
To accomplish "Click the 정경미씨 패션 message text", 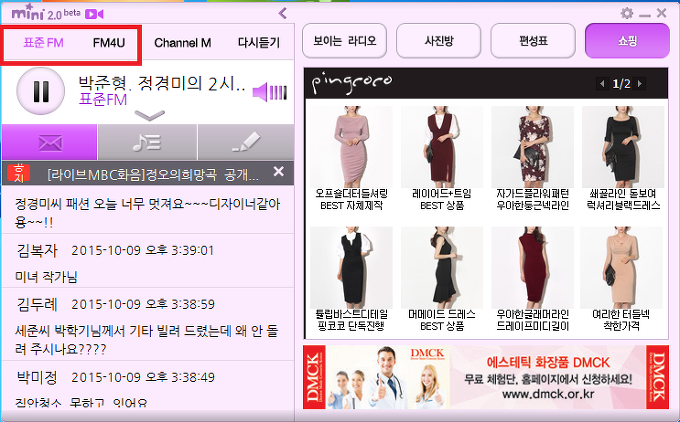I will [x=148, y=213].
